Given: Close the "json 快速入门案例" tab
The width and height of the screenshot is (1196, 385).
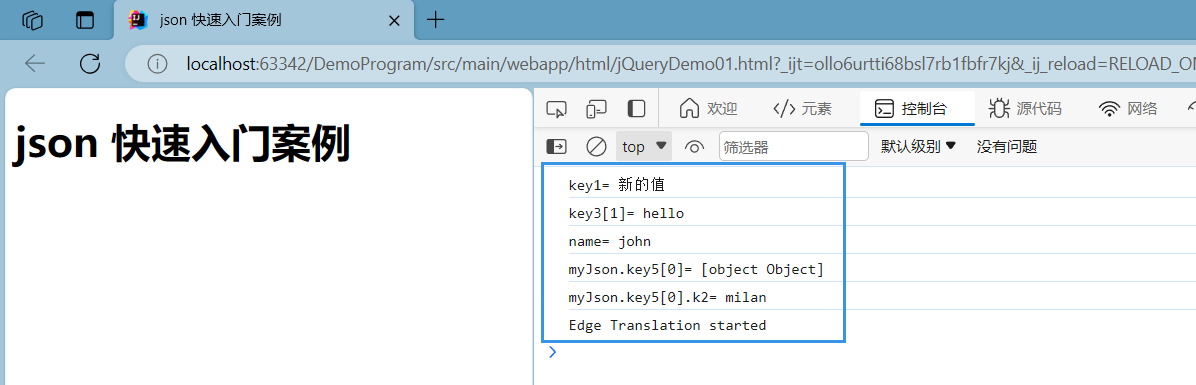Looking at the screenshot, I should tap(394, 21).
